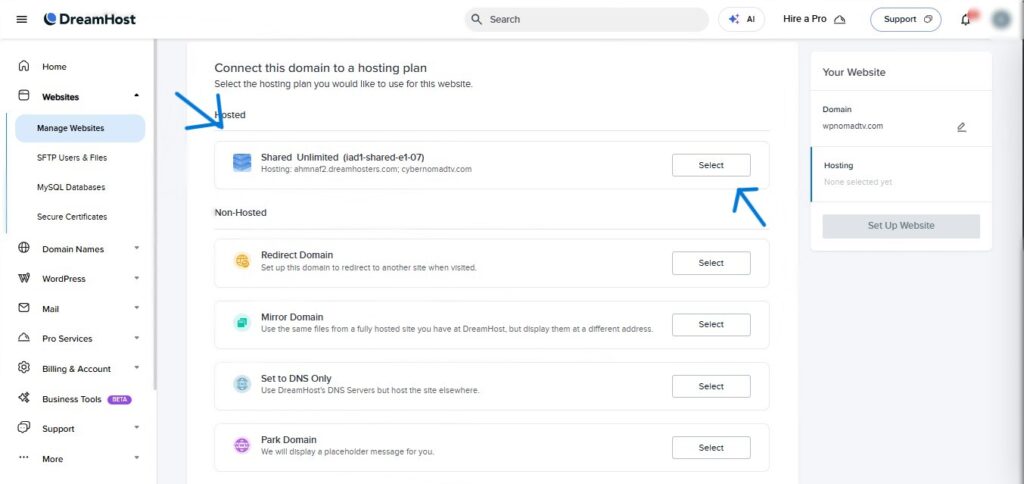Focus the Search input field
Viewport: 1024px width, 484px height.
pyautogui.click(x=586, y=20)
